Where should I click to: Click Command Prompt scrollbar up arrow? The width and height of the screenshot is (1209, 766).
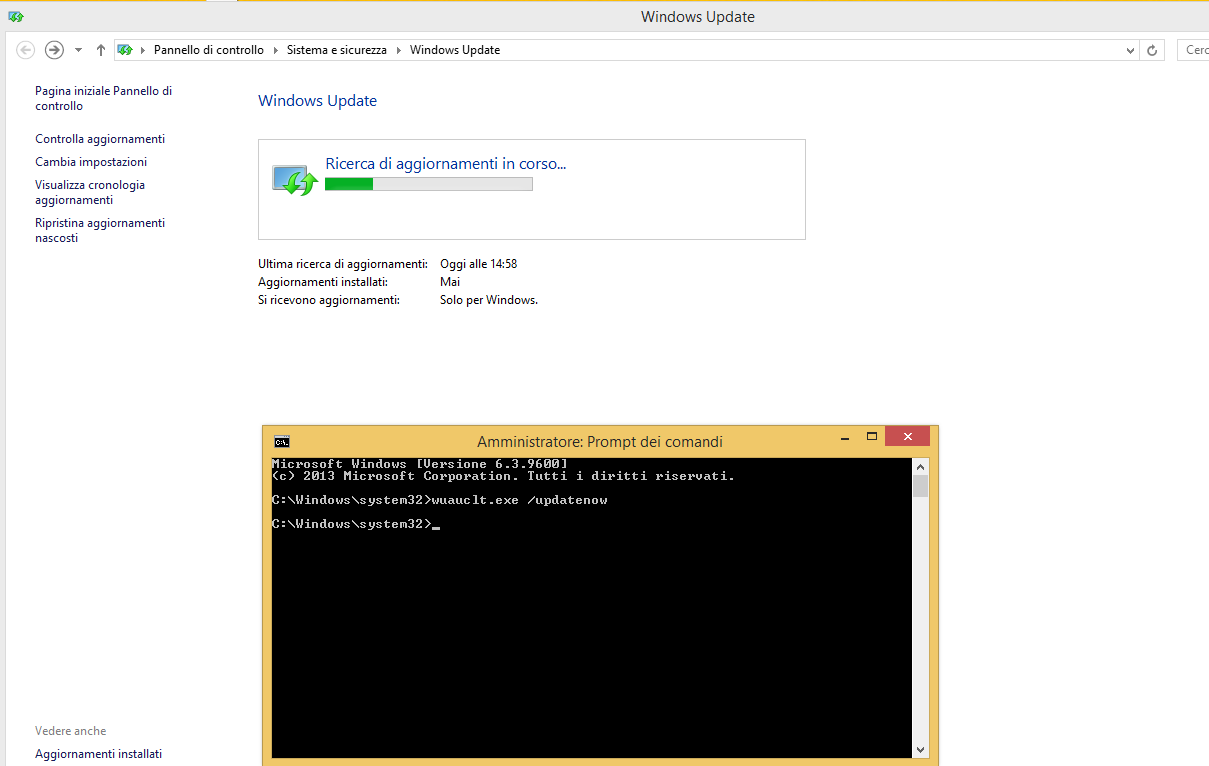click(x=921, y=466)
